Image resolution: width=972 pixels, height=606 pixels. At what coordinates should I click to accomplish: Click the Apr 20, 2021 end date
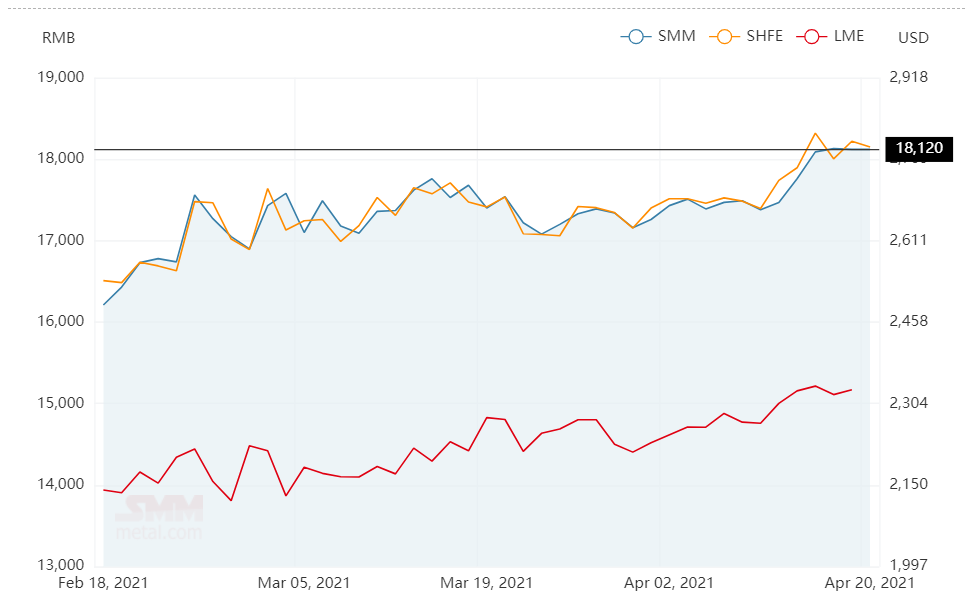pyautogui.click(x=869, y=582)
